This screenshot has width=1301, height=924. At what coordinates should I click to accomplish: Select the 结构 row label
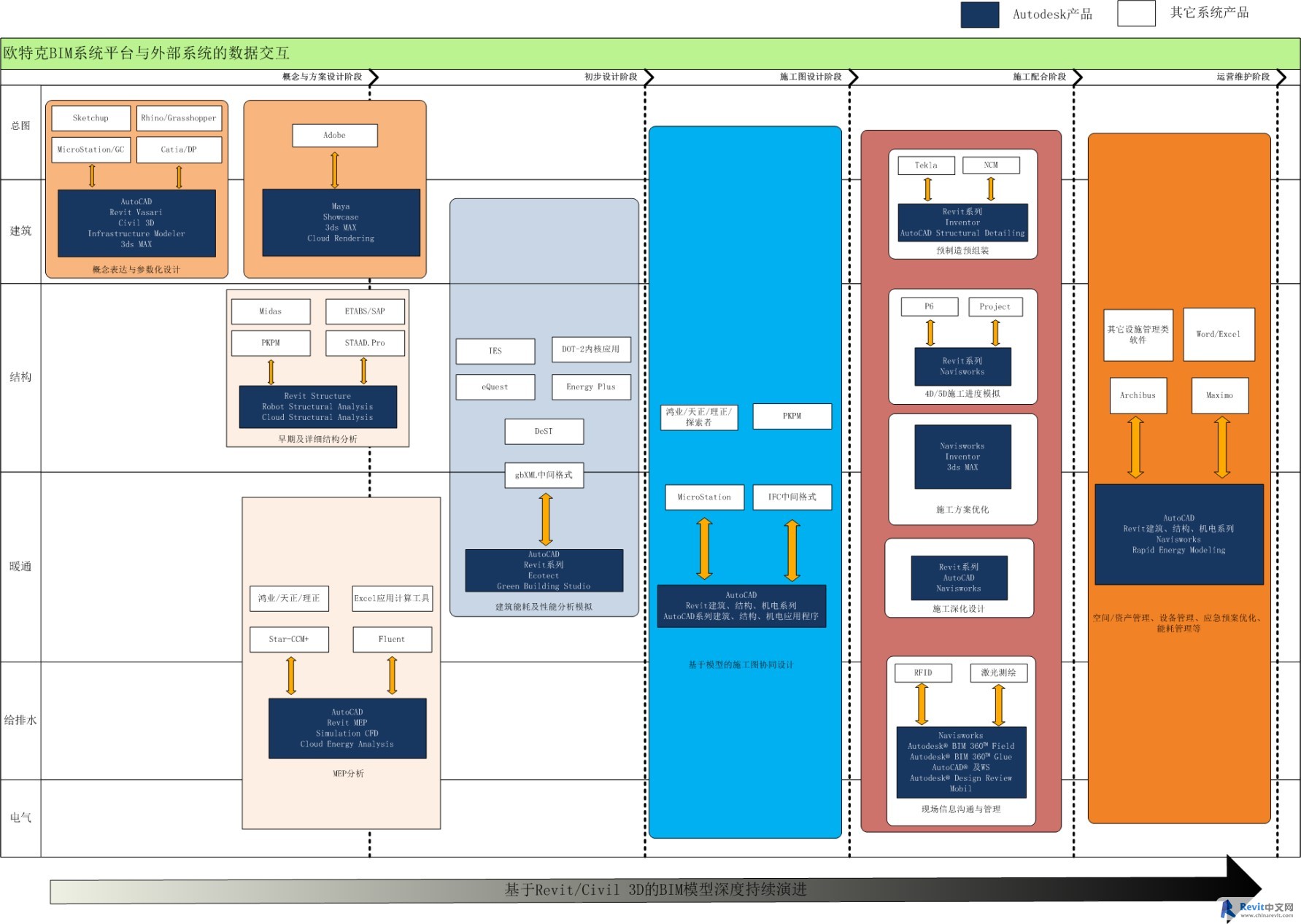click(20, 377)
